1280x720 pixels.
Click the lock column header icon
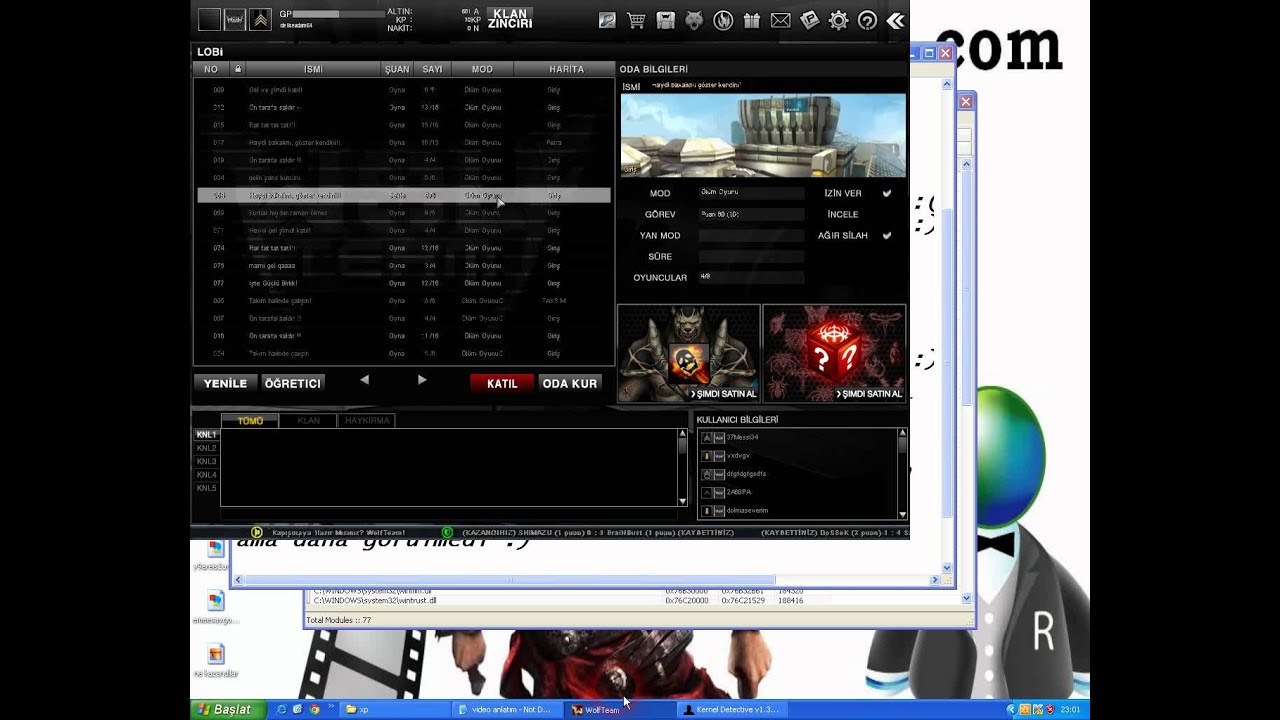tap(238, 69)
